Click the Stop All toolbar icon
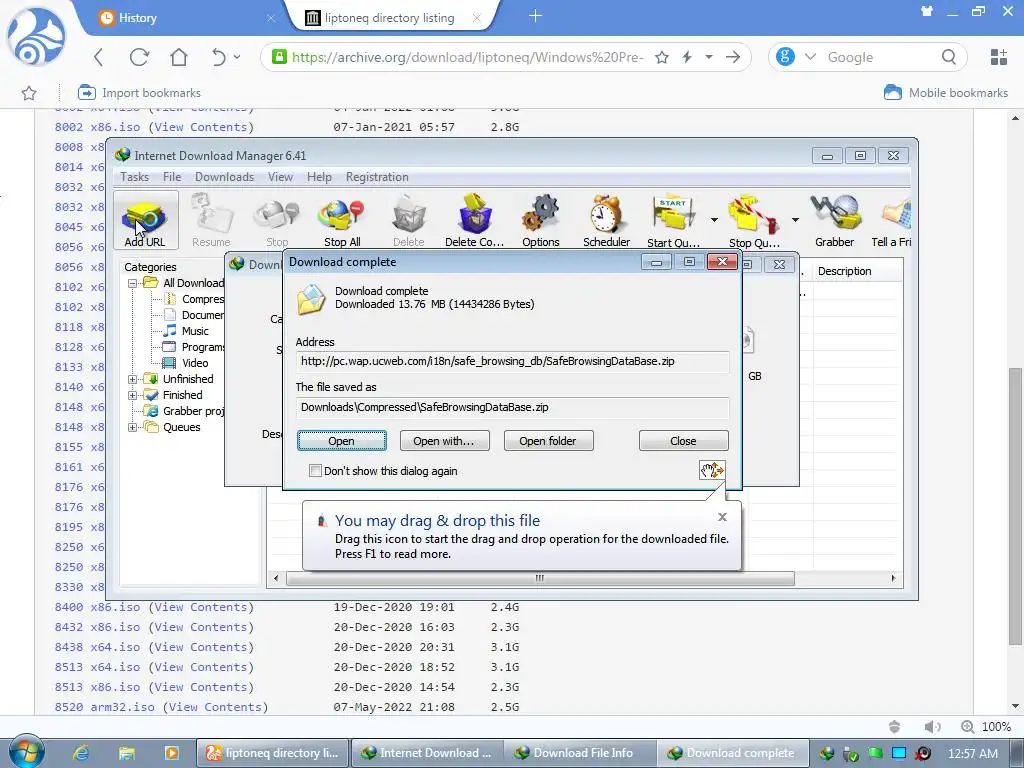Viewport: 1024px width, 768px height. tap(342, 220)
